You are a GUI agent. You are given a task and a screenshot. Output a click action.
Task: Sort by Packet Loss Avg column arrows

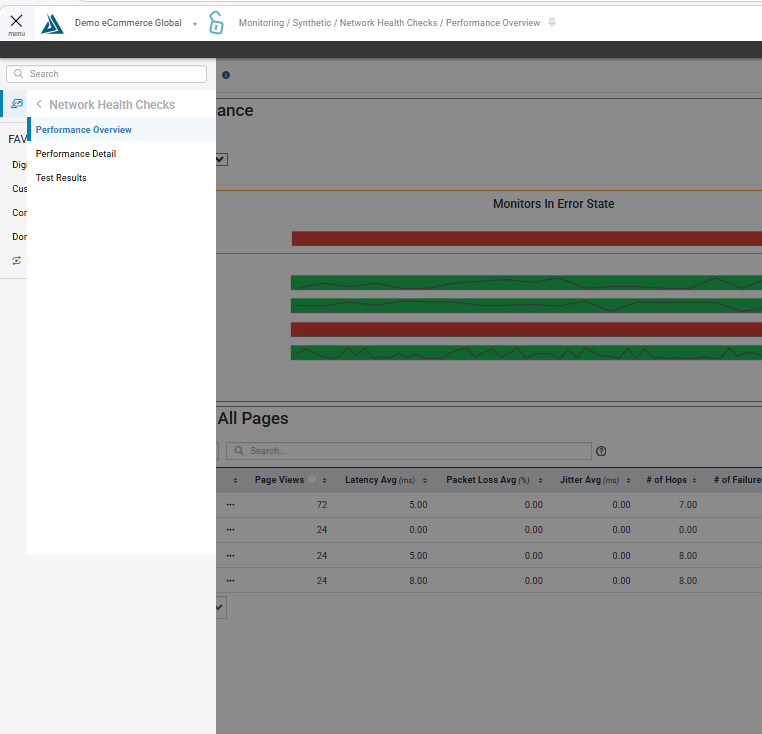click(540, 480)
